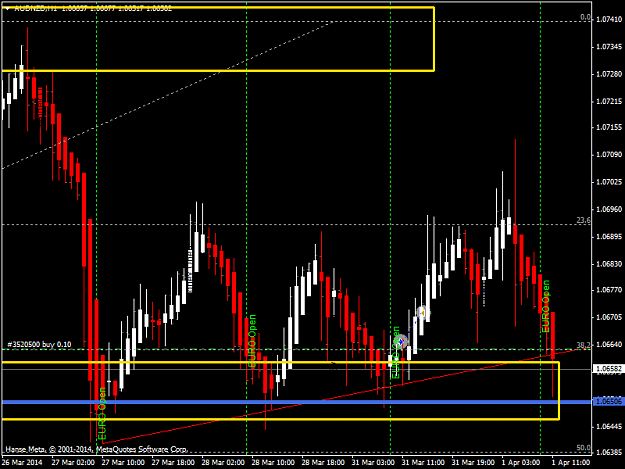Click price scale value 1.06445
625x469 pixels.
tap(609, 426)
